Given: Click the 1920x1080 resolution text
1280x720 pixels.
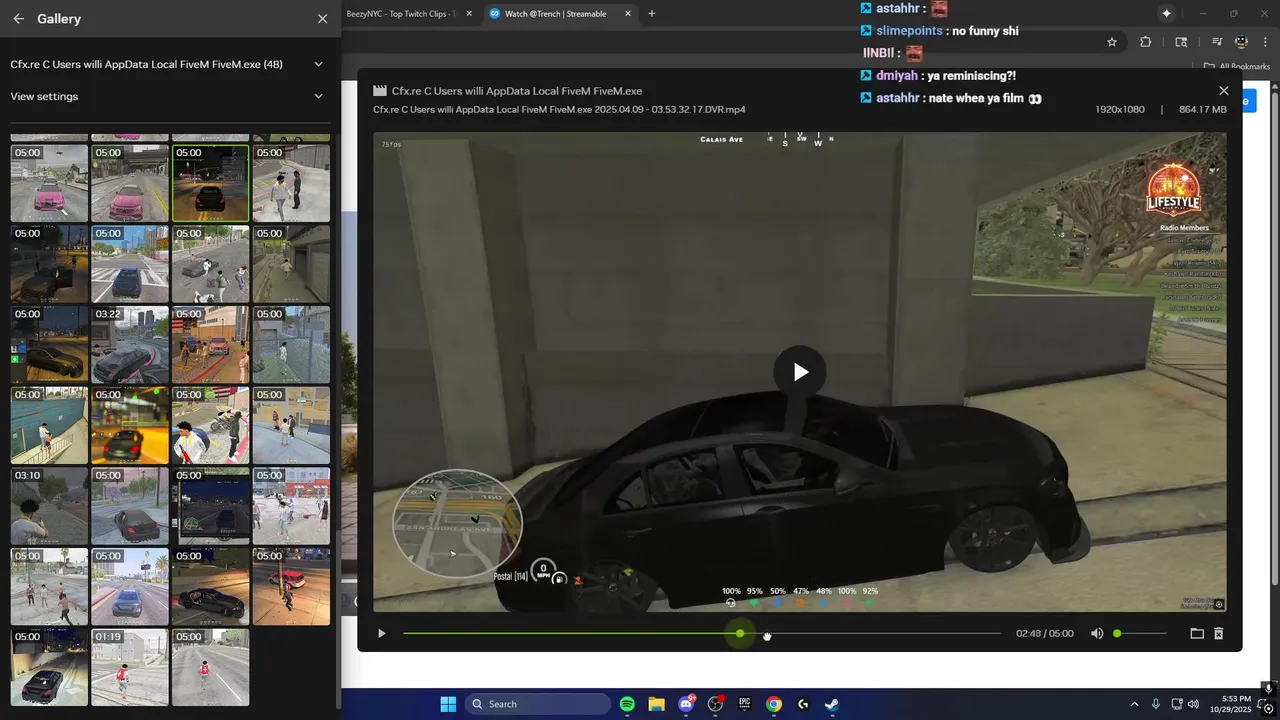Looking at the screenshot, I should point(1120,109).
